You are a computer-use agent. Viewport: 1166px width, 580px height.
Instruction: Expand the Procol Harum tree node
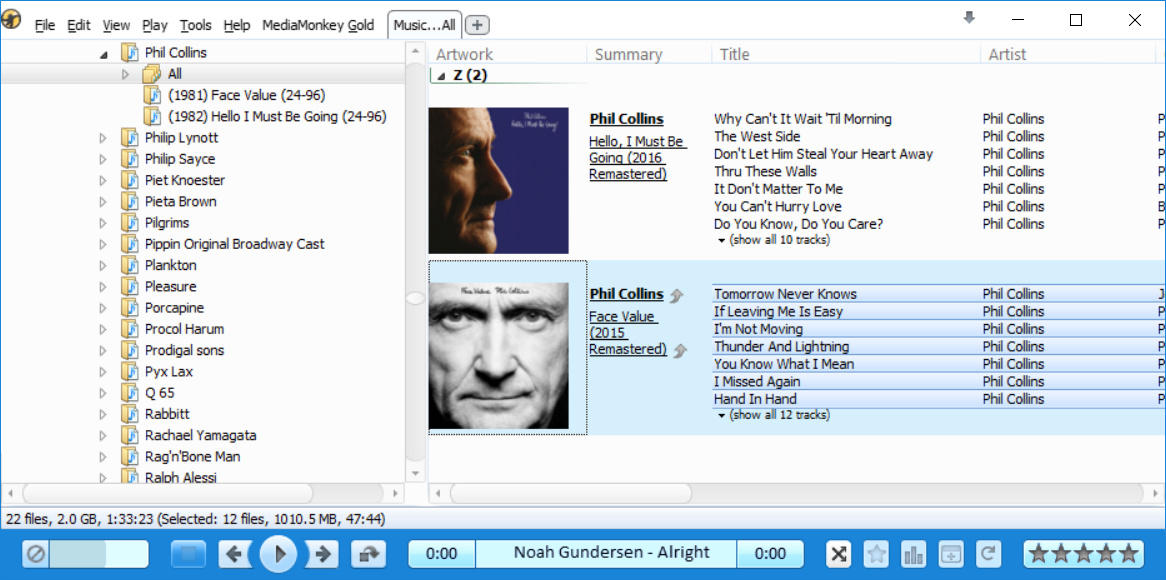coord(104,329)
